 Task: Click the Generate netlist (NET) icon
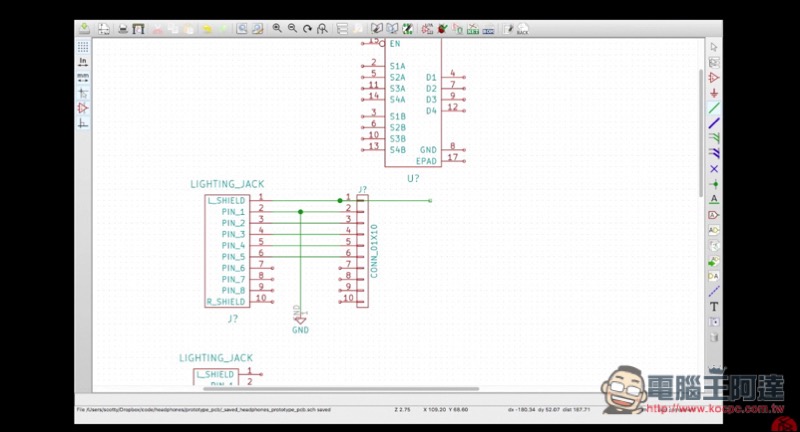(x=473, y=29)
